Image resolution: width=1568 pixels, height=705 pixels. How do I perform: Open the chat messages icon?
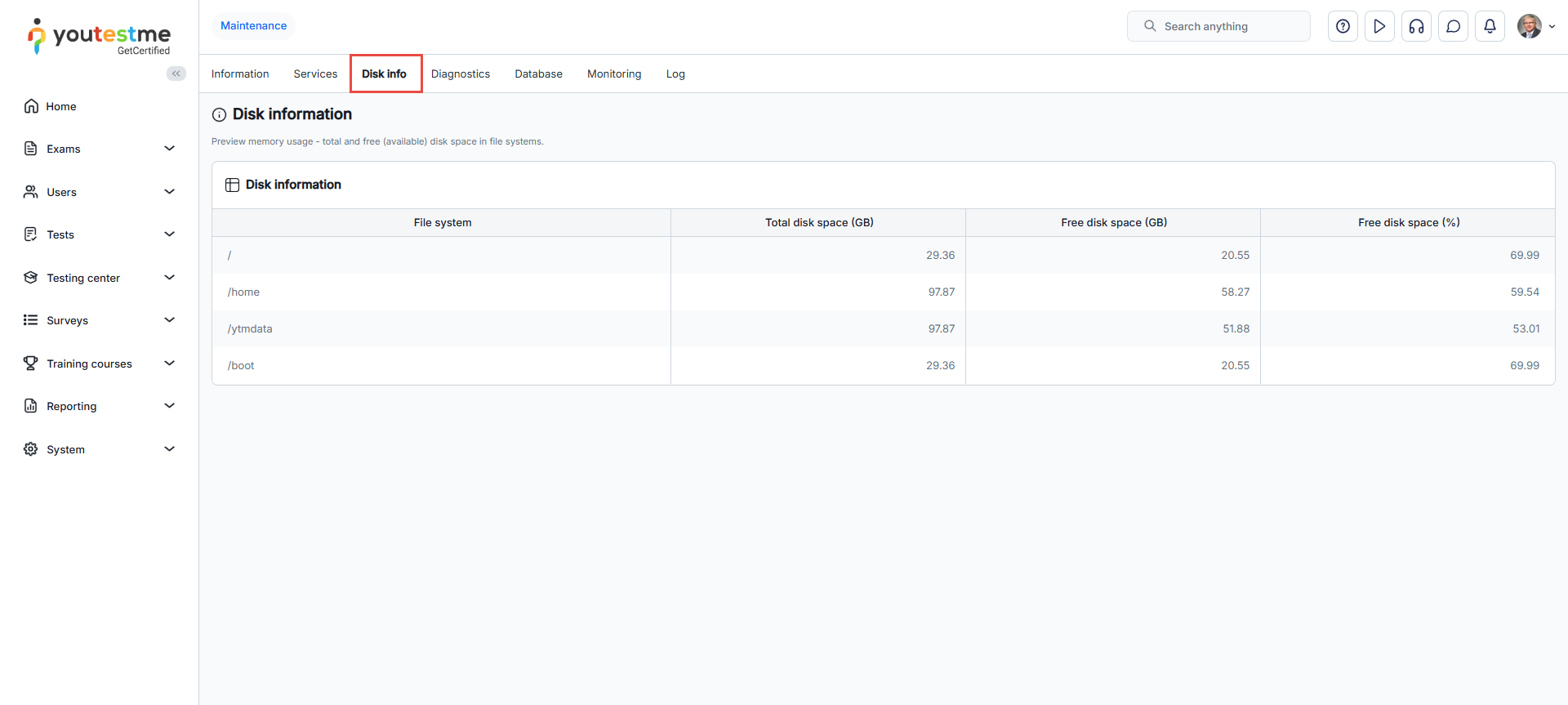click(x=1453, y=26)
